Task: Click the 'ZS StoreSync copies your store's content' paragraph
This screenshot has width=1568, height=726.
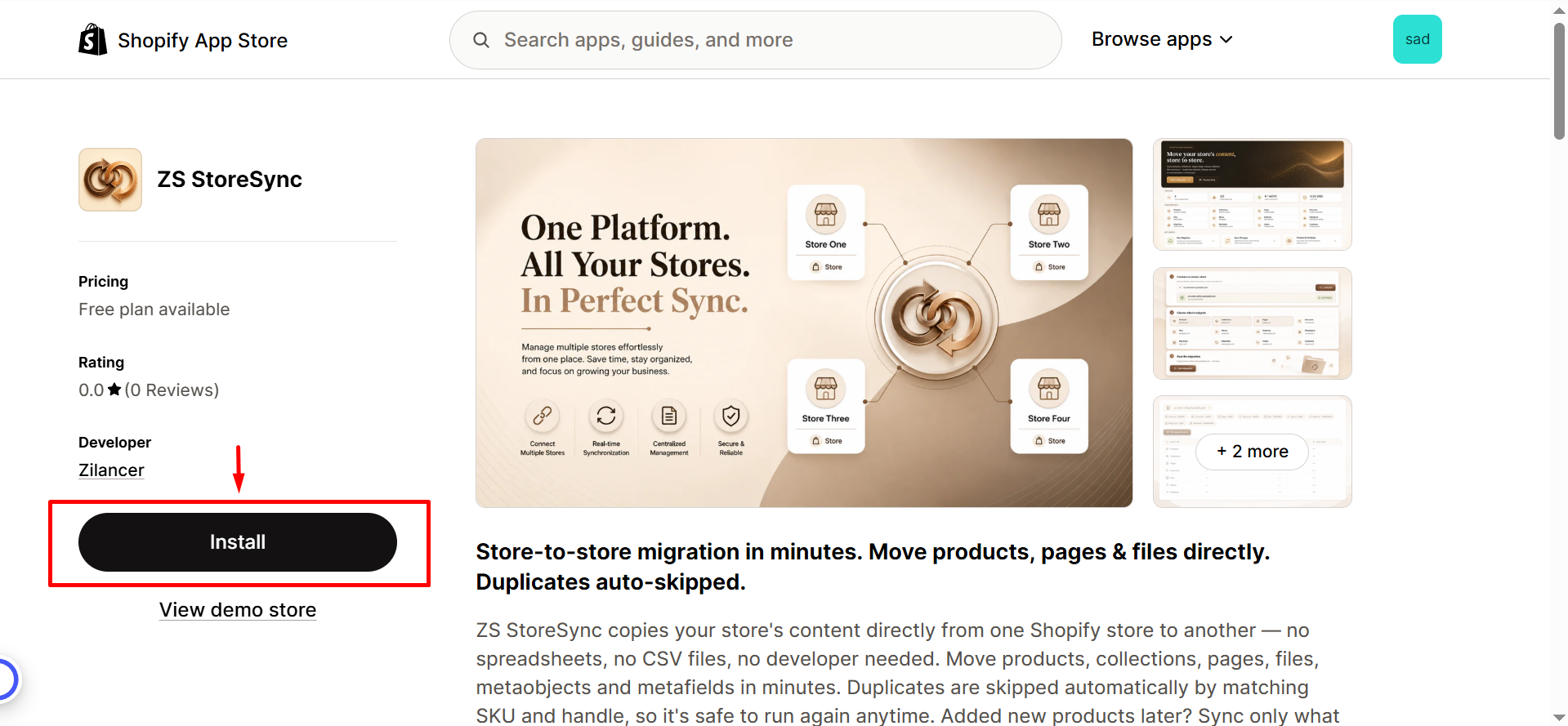Action: click(x=908, y=673)
